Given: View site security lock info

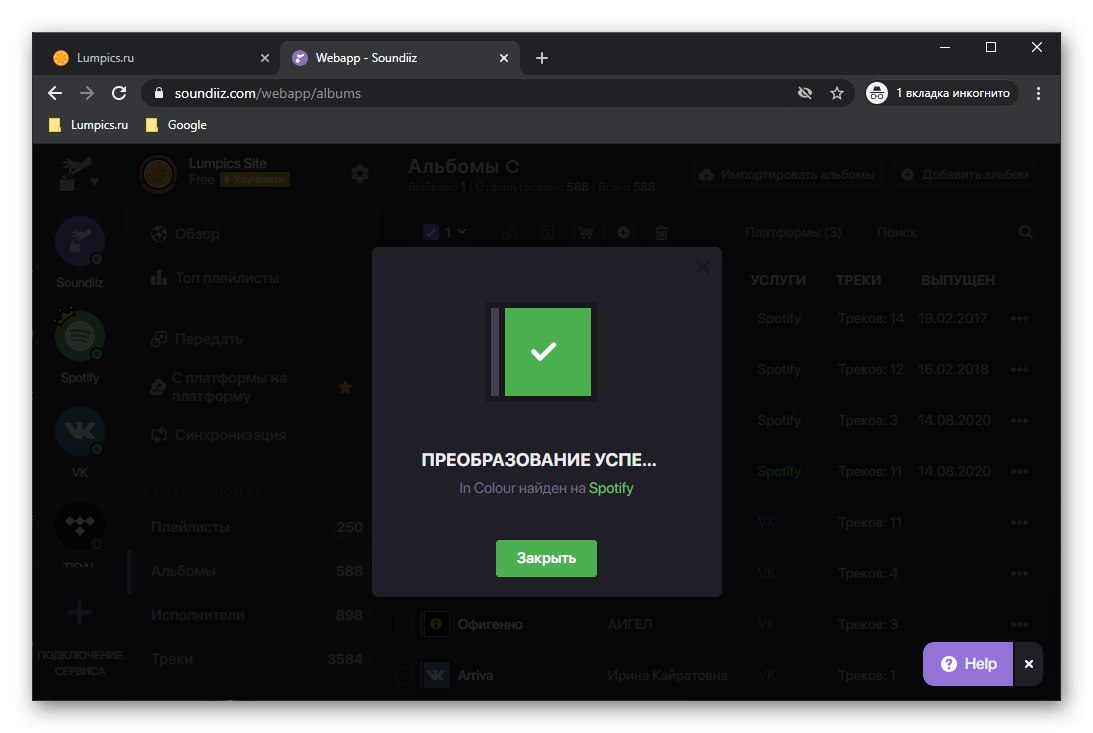Looking at the screenshot, I should click(x=158, y=93).
